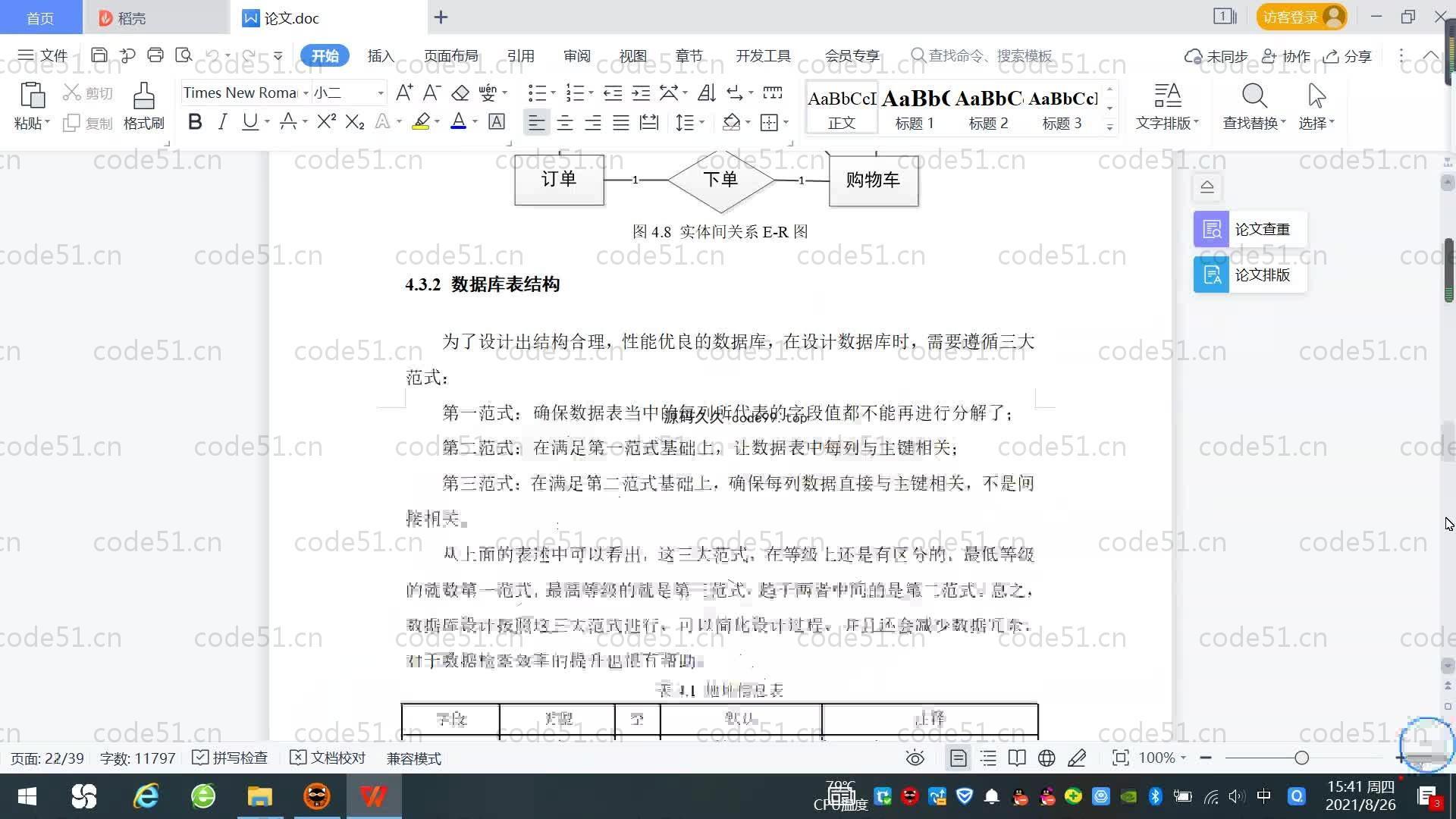1456x819 pixels.
Task: Apply the Heading 1 style
Action: 915,108
